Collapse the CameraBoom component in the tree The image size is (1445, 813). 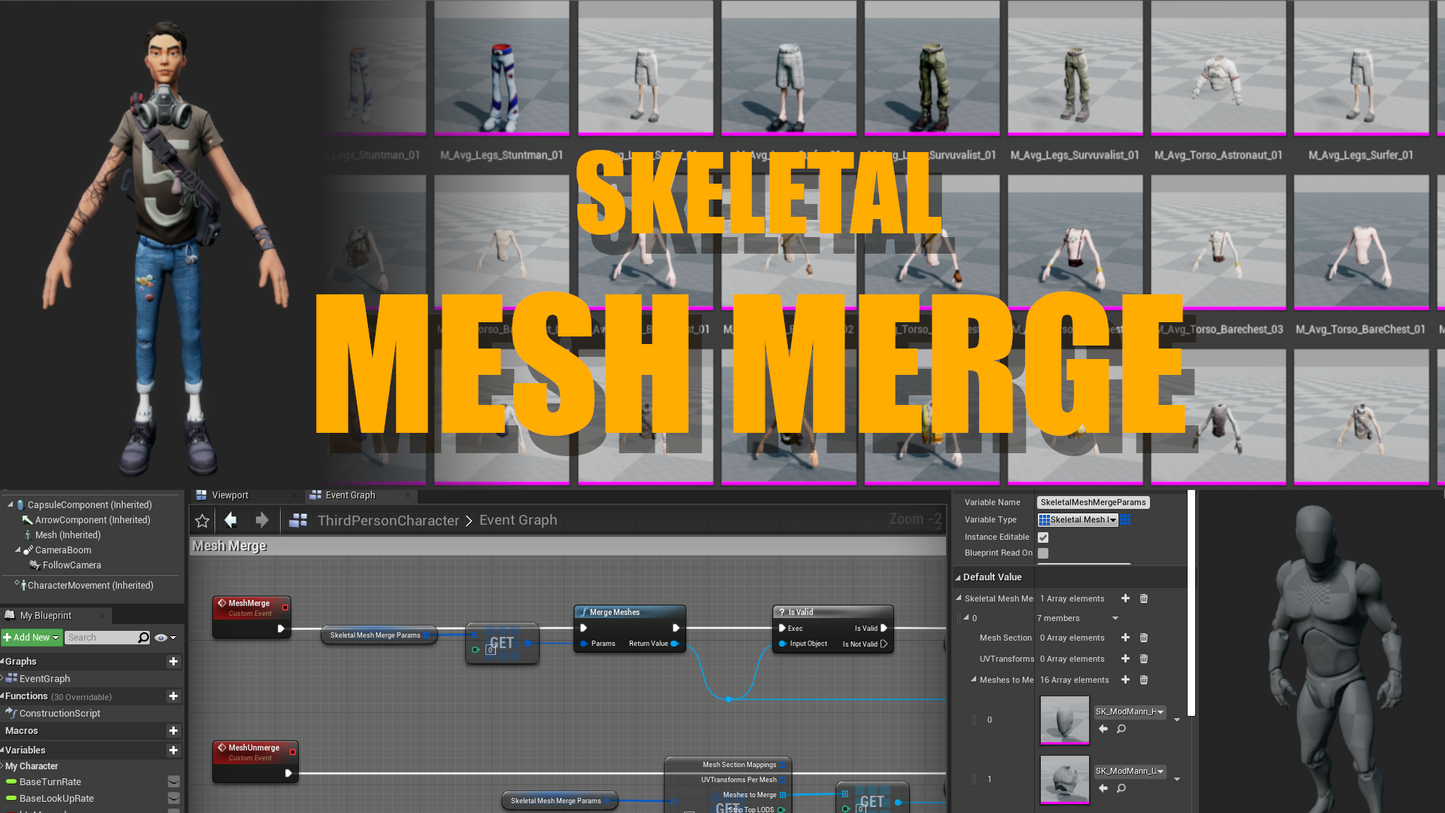16,550
